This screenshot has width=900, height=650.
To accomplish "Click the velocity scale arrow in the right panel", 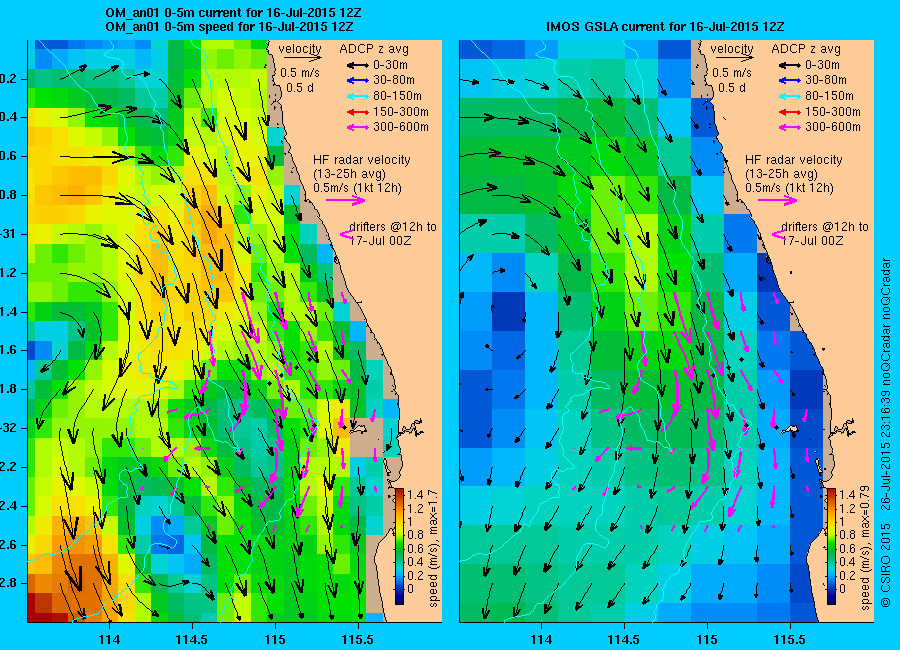I will [x=735, y=58].
